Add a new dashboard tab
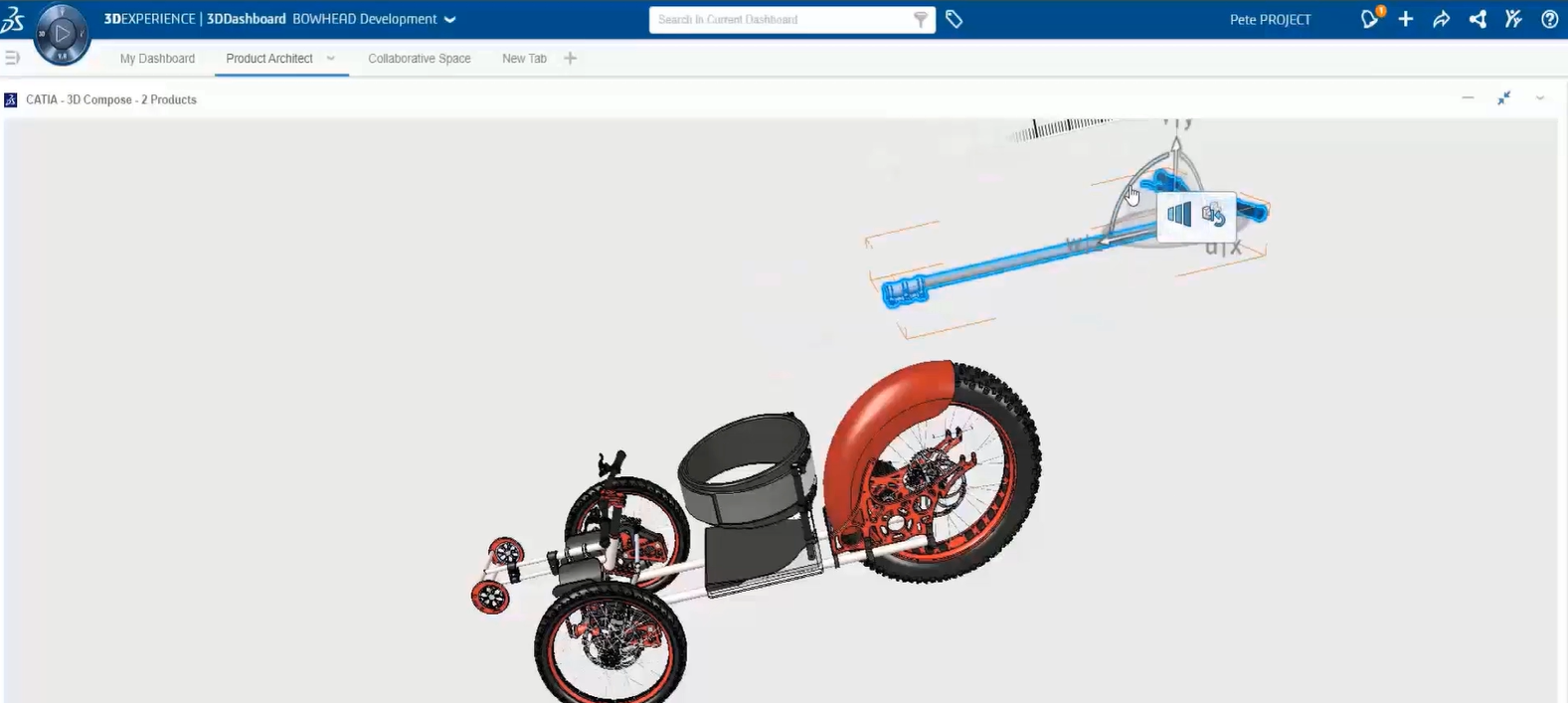The width and height of the screenshot is (1568, 703). click(x=570, y=59)
